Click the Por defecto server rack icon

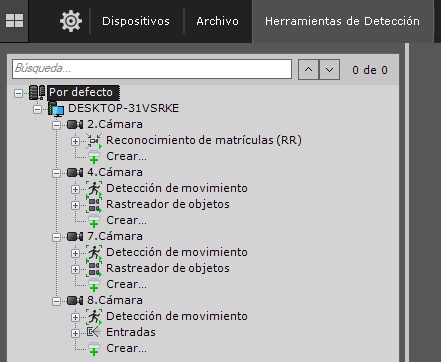37,92
